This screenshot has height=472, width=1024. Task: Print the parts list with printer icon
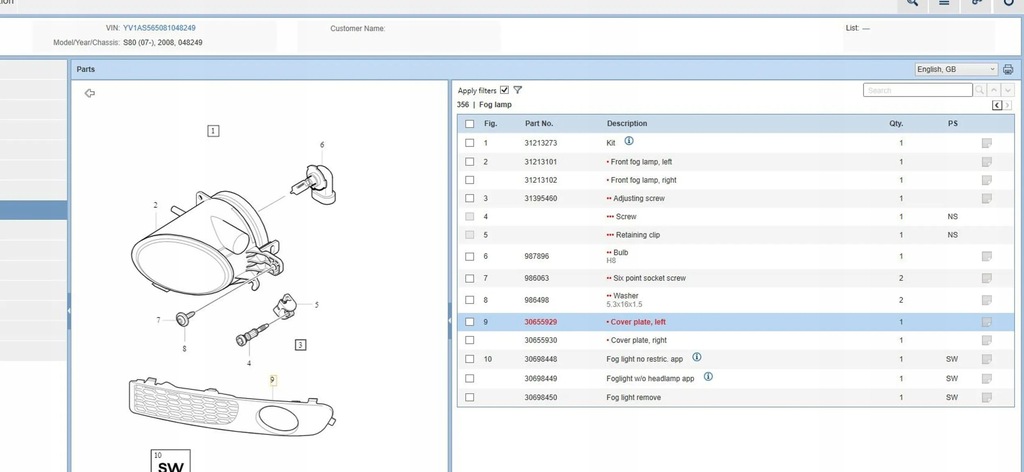click(1008, 69)
